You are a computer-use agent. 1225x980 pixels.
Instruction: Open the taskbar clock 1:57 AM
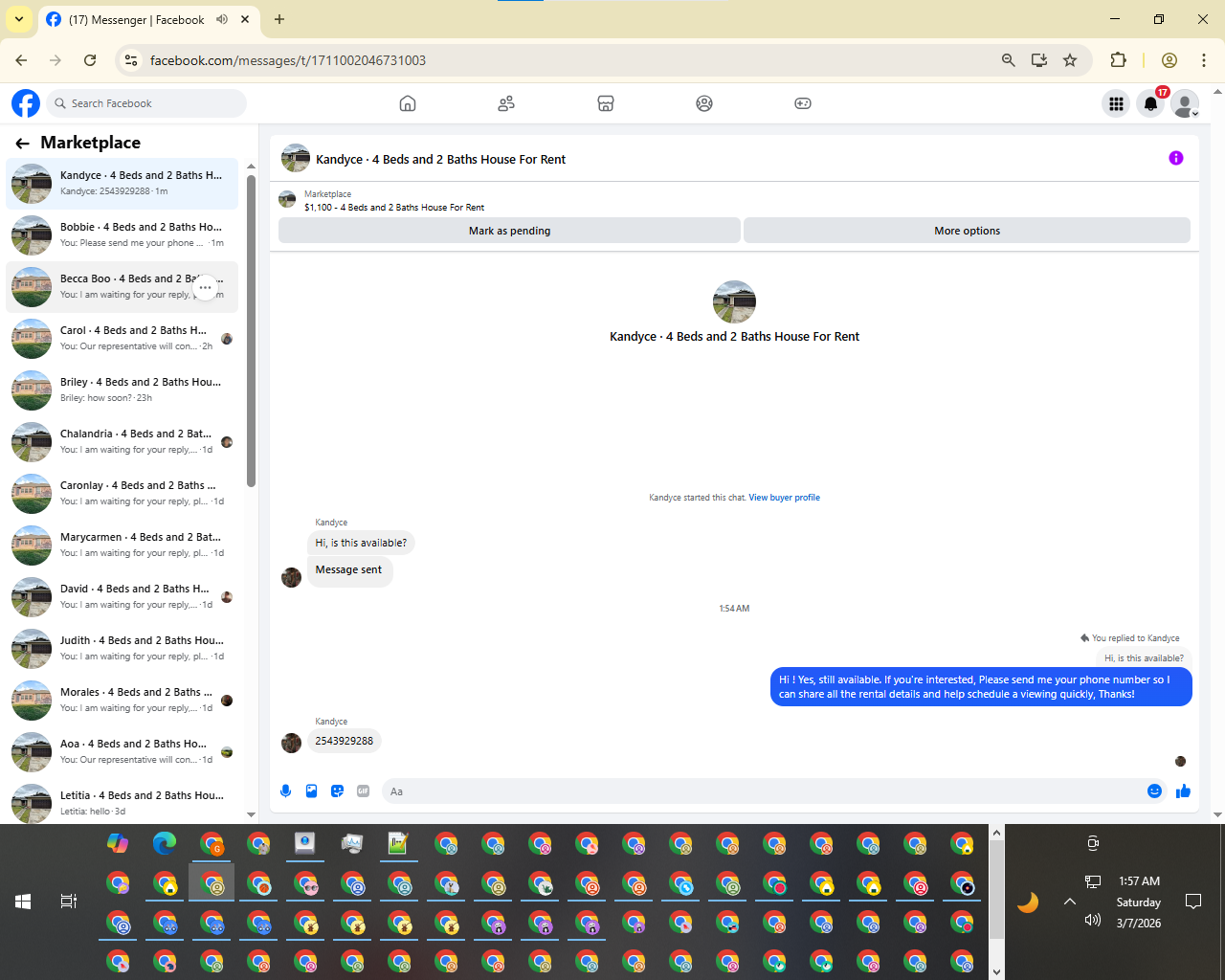click(x=1139, y=881)
